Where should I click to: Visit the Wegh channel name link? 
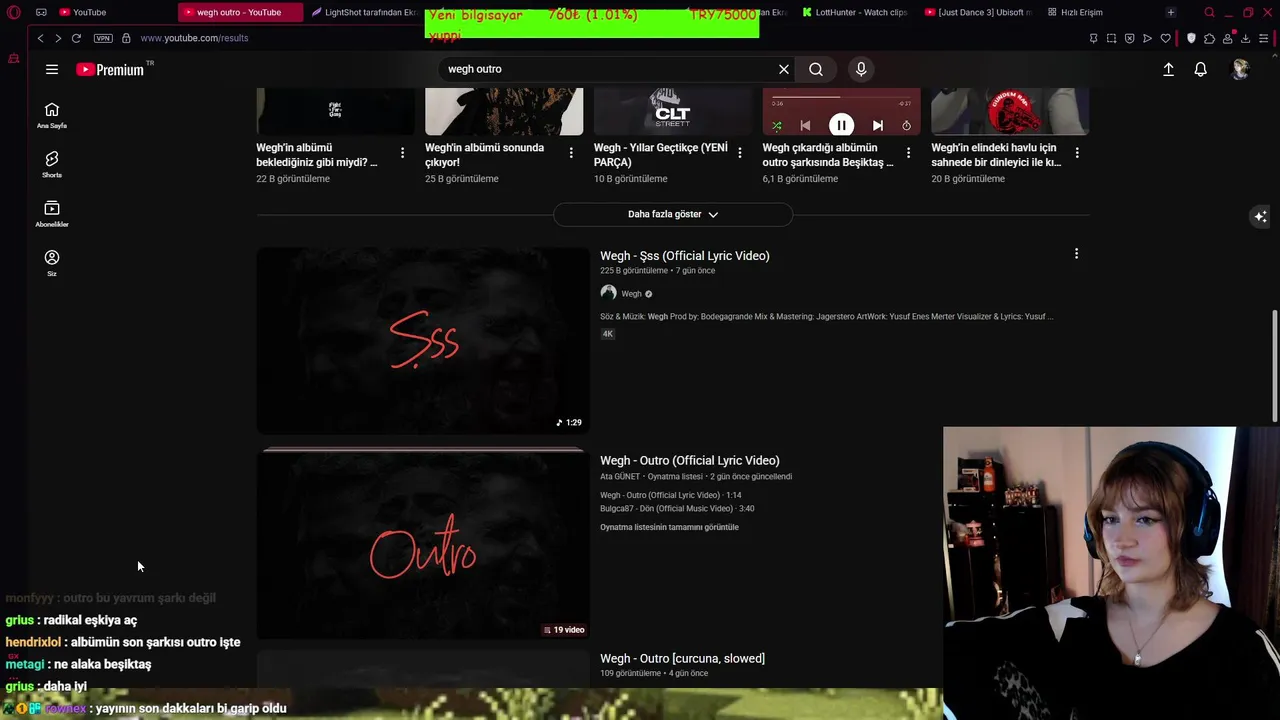[x=631, y=294]
